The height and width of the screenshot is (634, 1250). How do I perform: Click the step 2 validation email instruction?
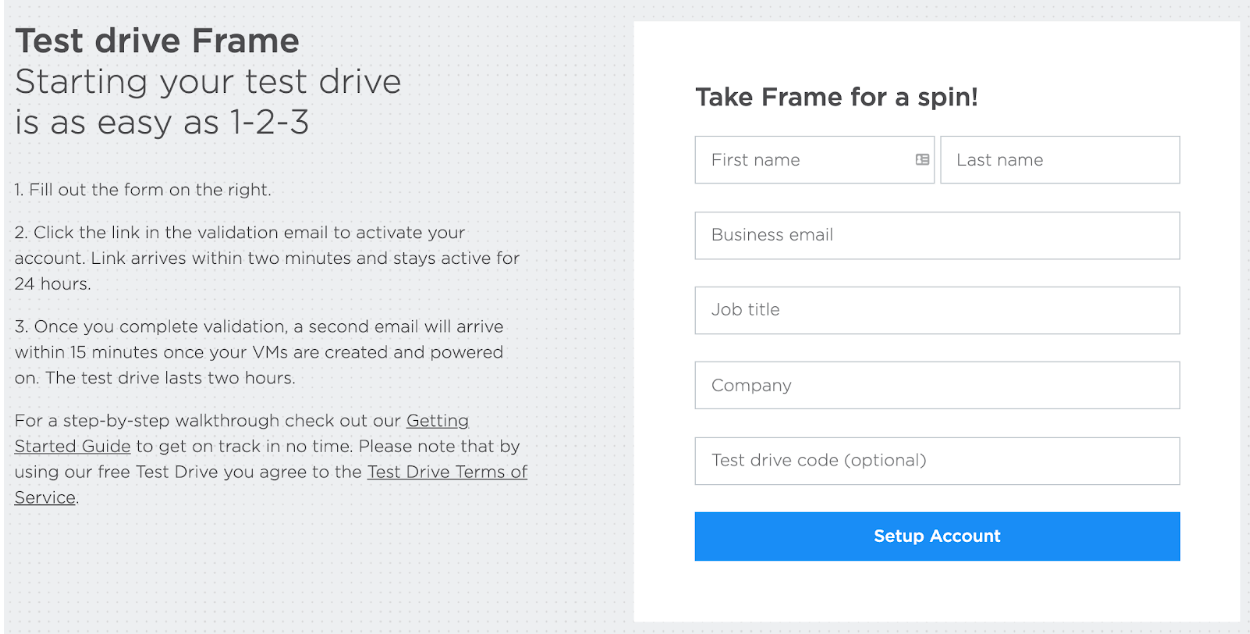tap(240, 233)
